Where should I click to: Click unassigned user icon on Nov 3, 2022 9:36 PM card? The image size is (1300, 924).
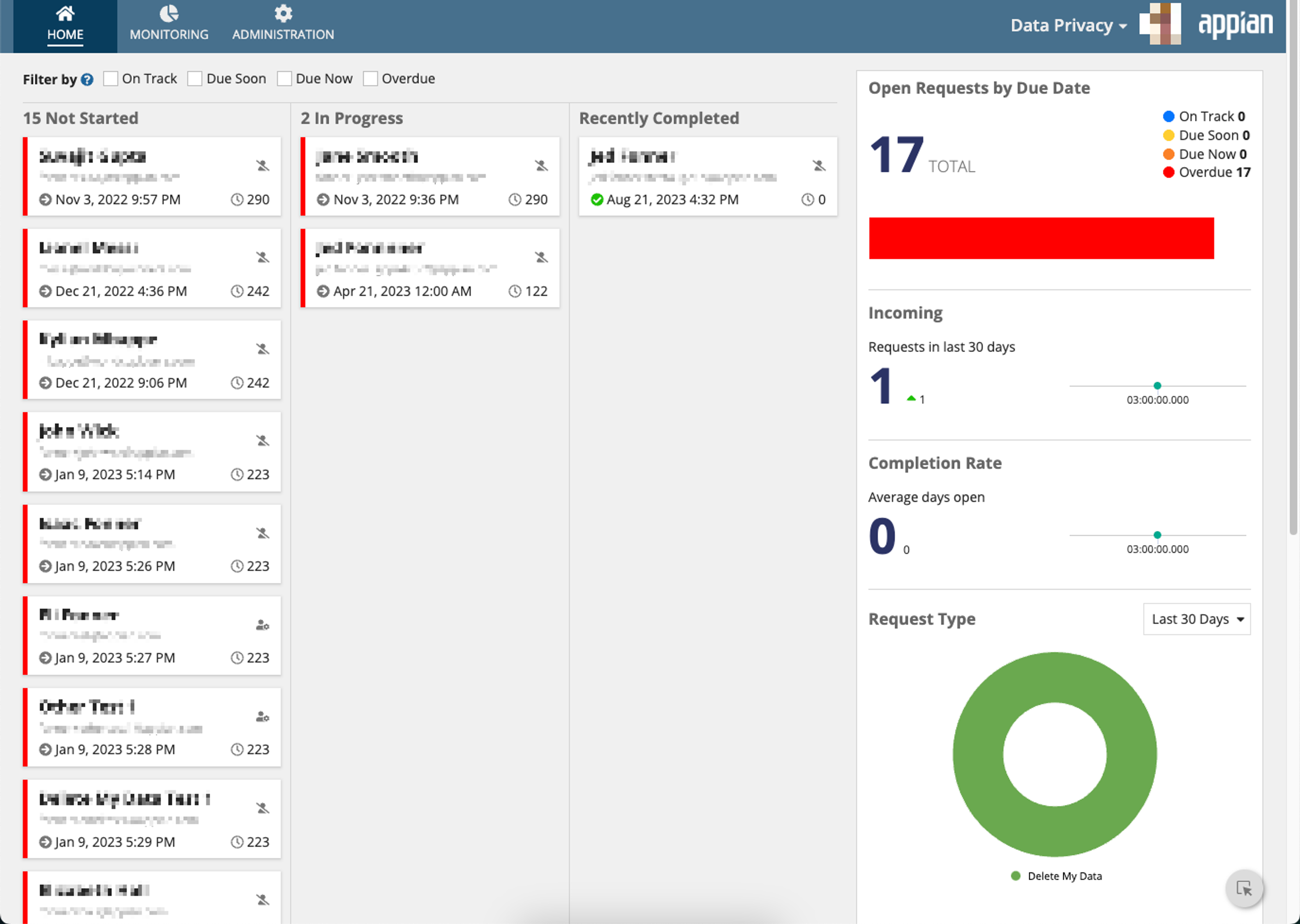[x=541, y=166]
